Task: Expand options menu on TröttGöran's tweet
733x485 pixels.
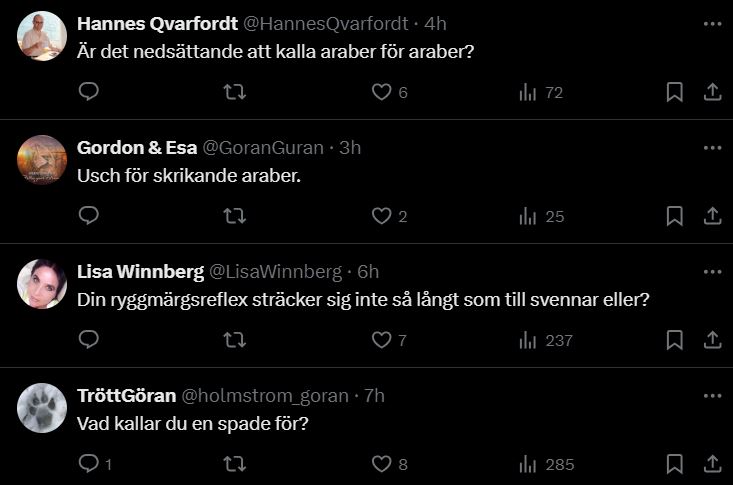Action: [712, 395]
